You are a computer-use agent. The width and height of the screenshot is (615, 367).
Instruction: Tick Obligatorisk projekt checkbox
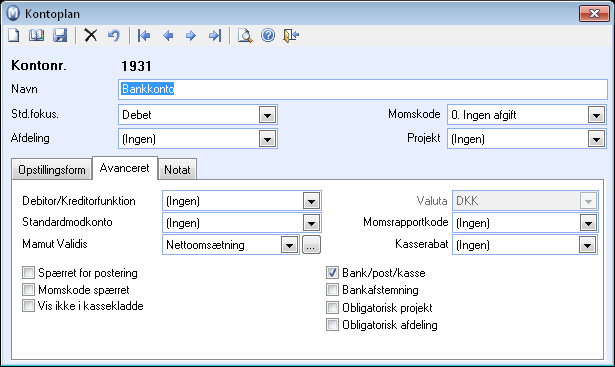pyautogui.click(x=332, y=307)
